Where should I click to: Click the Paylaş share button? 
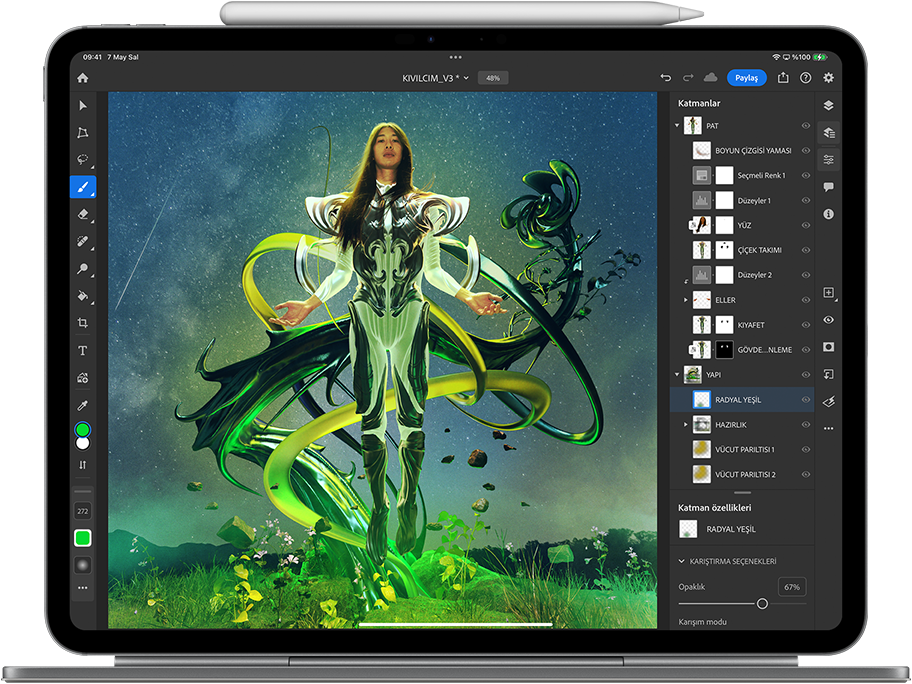click(x=747, y=78)
